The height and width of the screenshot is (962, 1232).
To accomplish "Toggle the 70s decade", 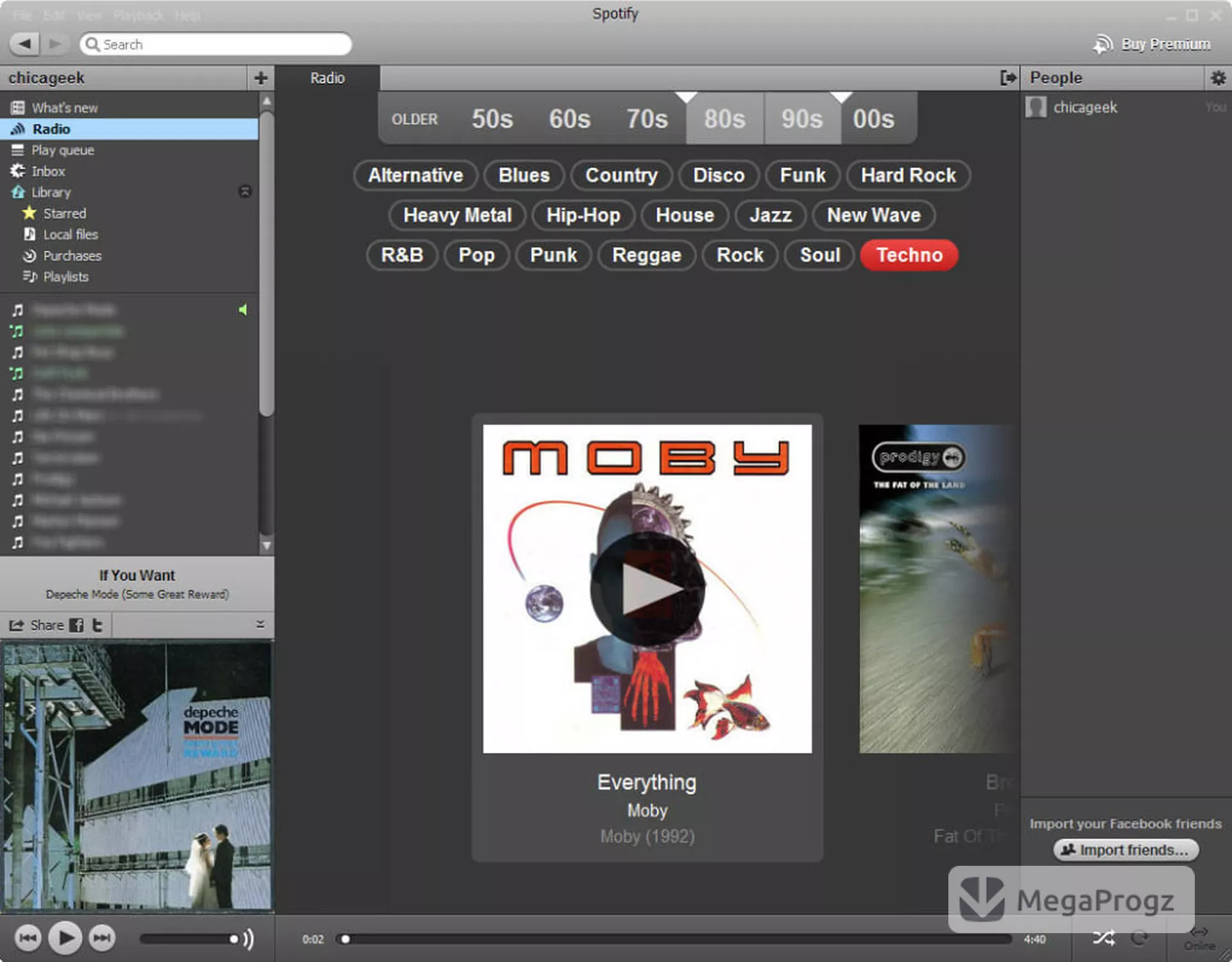I will pyautogui.click(x=647, y=119).
